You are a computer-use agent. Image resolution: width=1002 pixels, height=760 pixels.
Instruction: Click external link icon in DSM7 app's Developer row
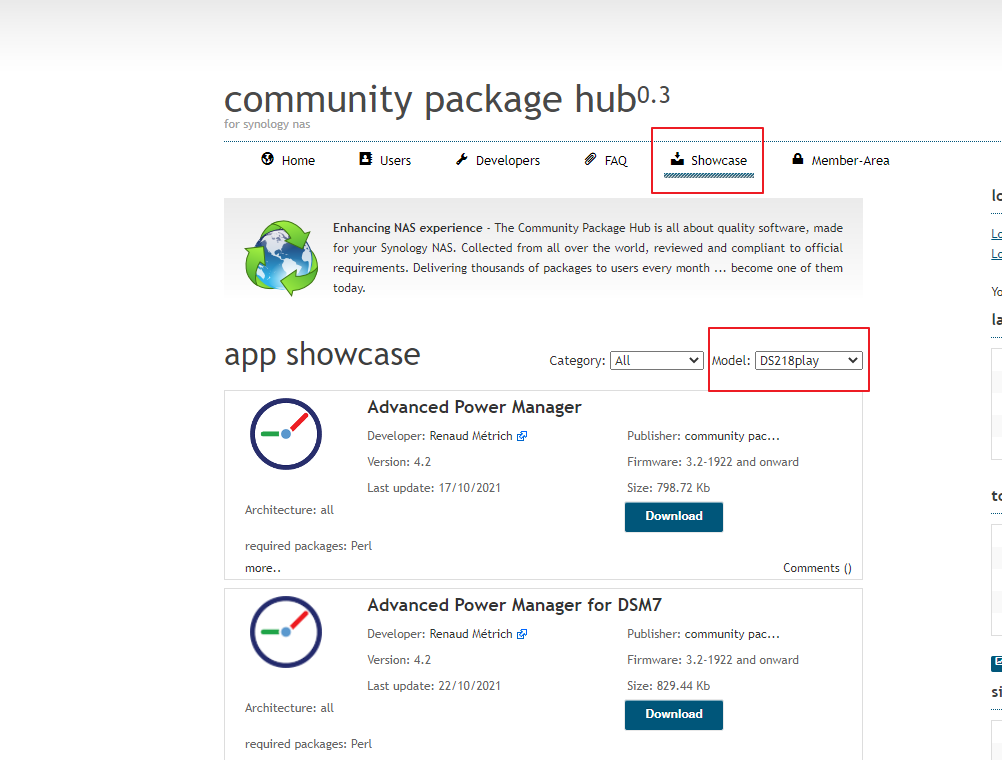pyautogui.click(x=522, y=634)
